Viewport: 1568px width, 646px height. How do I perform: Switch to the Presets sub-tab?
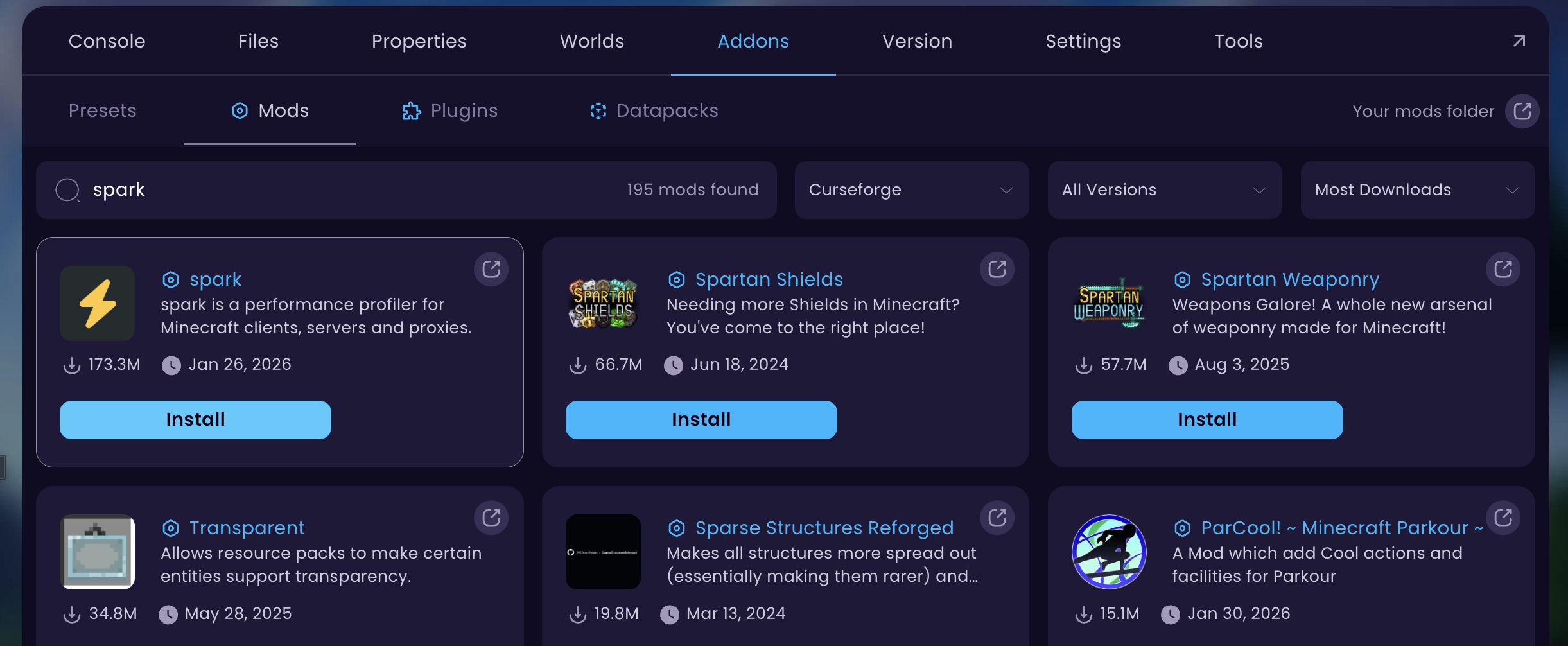pos(103,110)
